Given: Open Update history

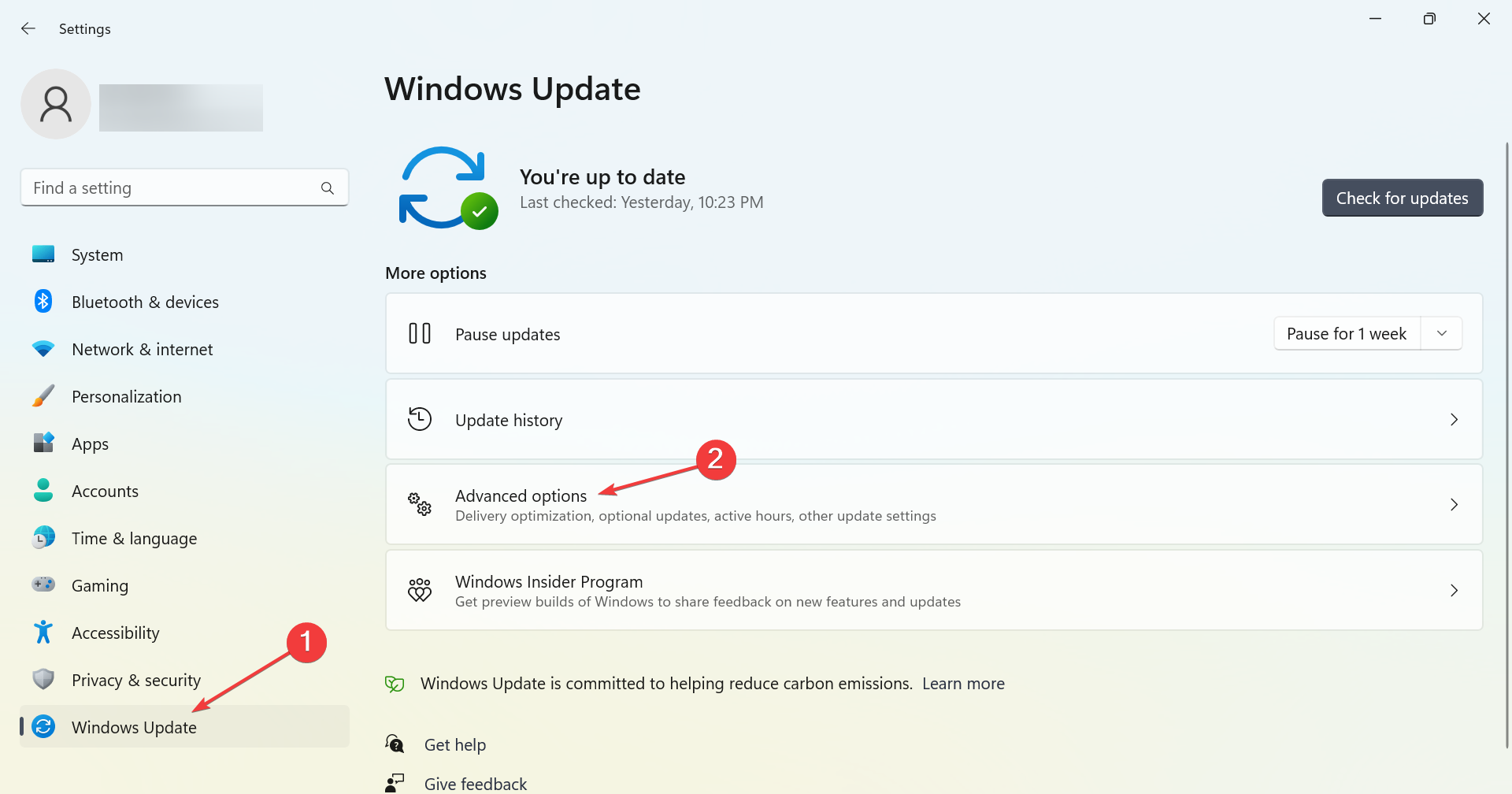Looking at the screenshot, I should pos(508,419).
